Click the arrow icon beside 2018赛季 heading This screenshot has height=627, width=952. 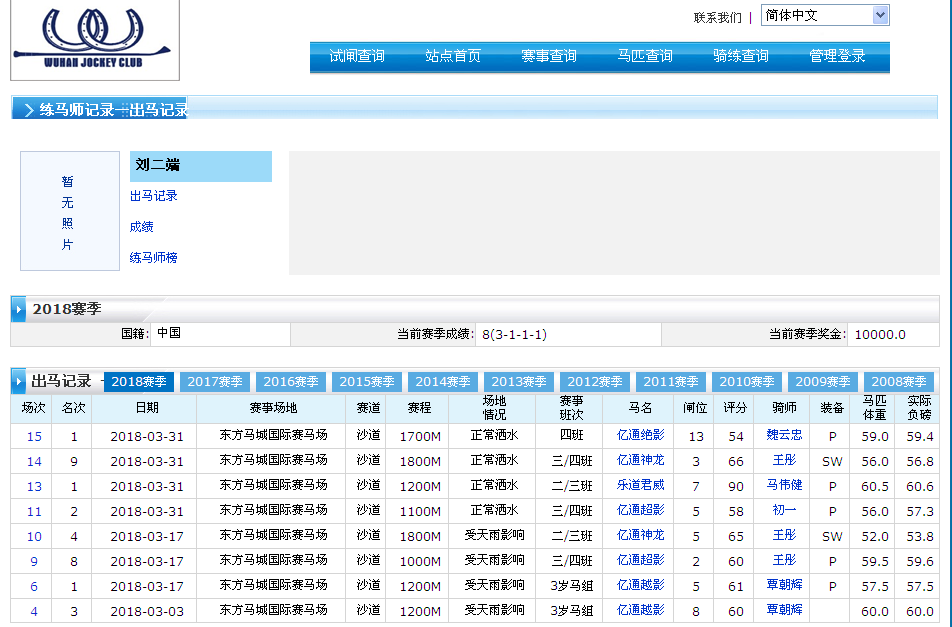tap(19, 310)
